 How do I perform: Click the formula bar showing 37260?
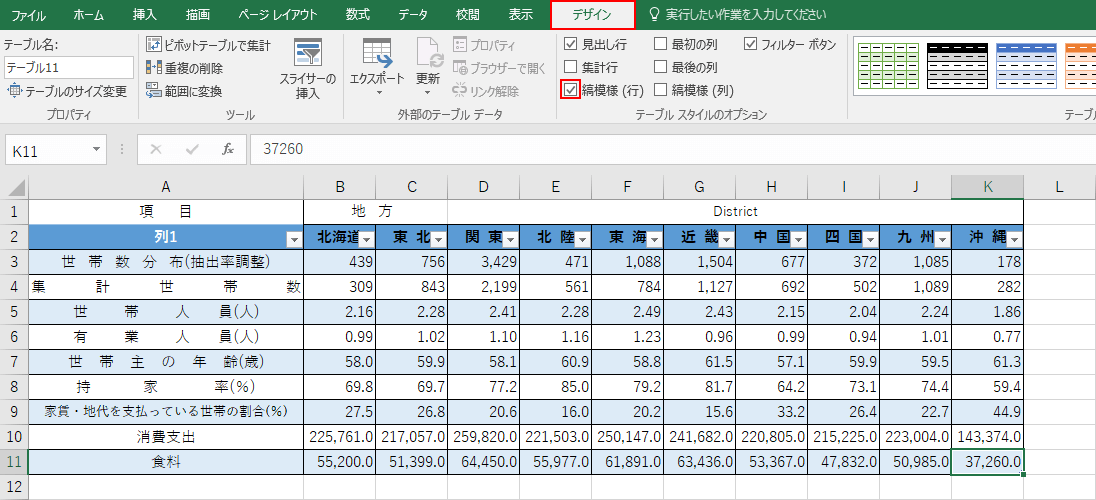pyautogui.click(x=671, y=149)
